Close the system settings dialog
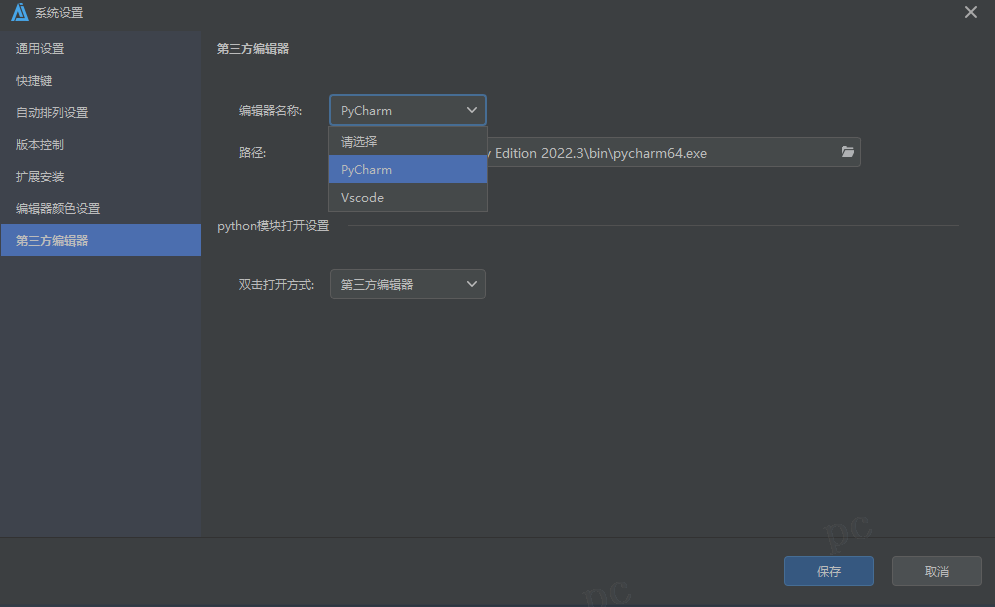The image size is (995, 607). (x=970, y=12)
